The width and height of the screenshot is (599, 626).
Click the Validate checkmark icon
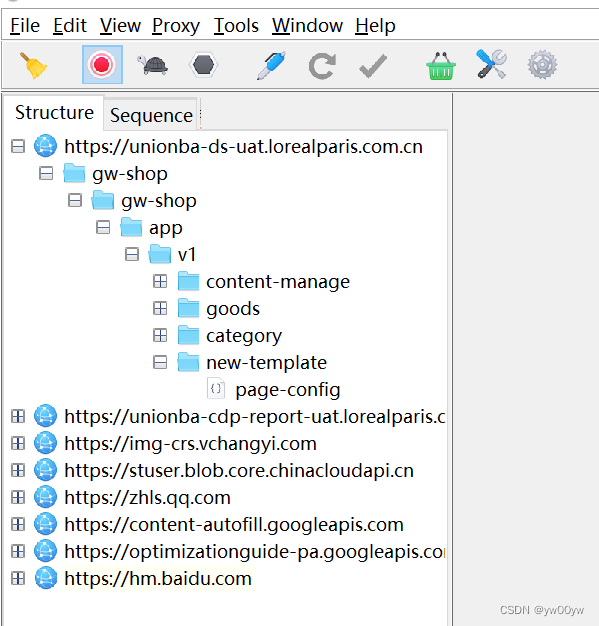(x=373, y=66)
